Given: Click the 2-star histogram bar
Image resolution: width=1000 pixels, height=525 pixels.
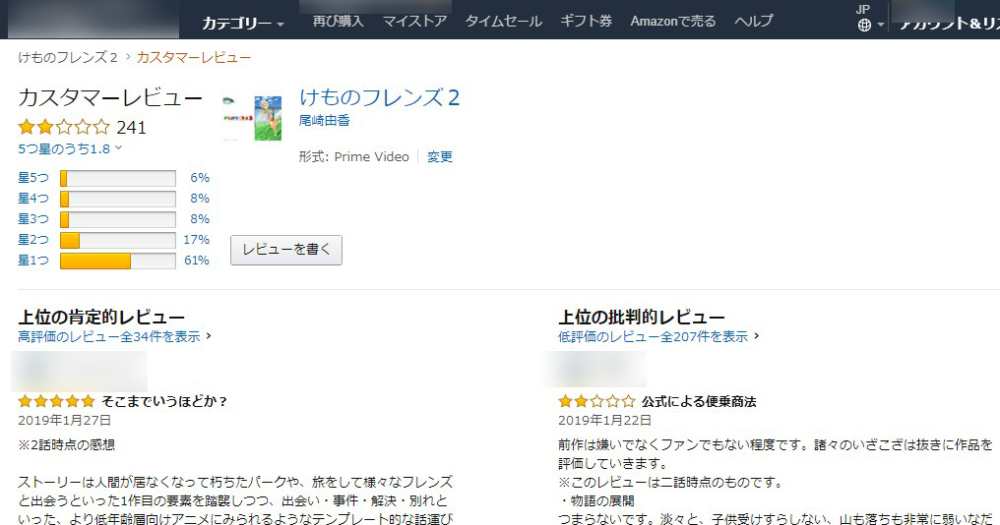Looking at the screenshot, I should tap(118, 240).
